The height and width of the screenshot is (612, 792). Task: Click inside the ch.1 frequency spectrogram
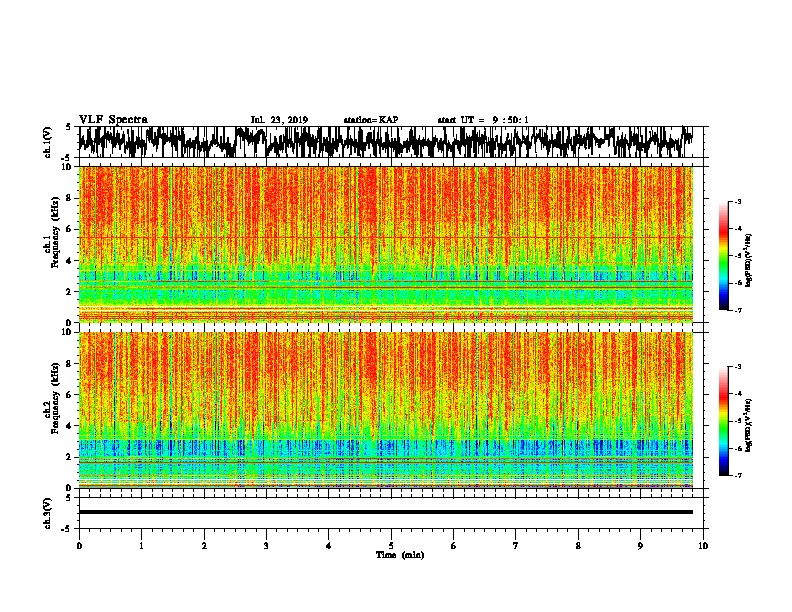coord(385,244)
